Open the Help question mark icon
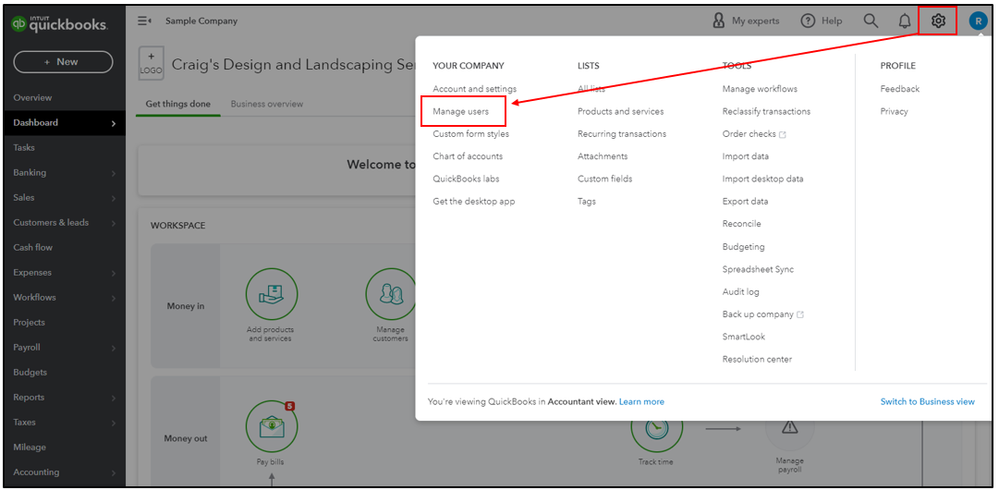999x493 pixels. click(x=808, y=21)
